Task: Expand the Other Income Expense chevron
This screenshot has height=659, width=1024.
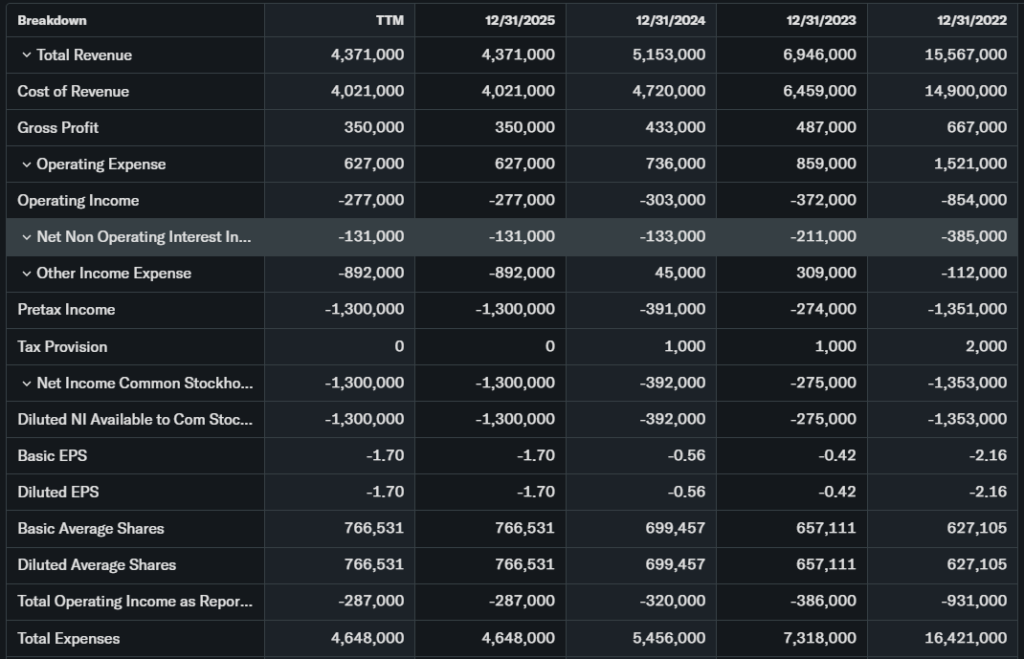Action: tap(26, 273)
